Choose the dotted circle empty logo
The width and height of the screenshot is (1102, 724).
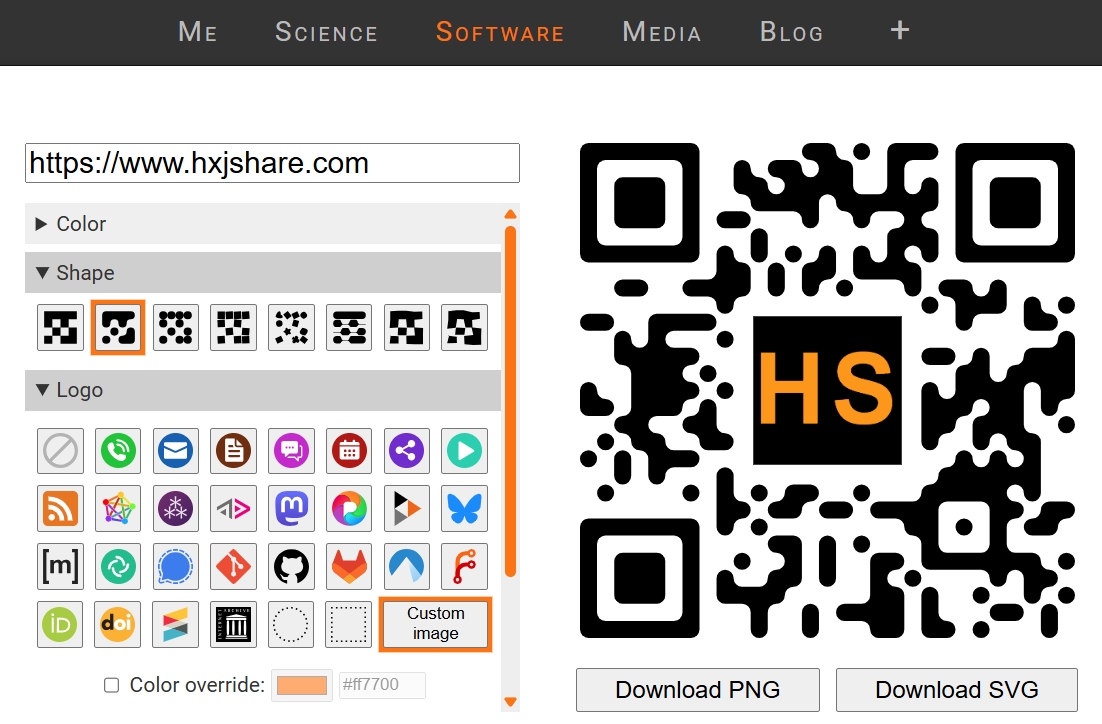292,624
